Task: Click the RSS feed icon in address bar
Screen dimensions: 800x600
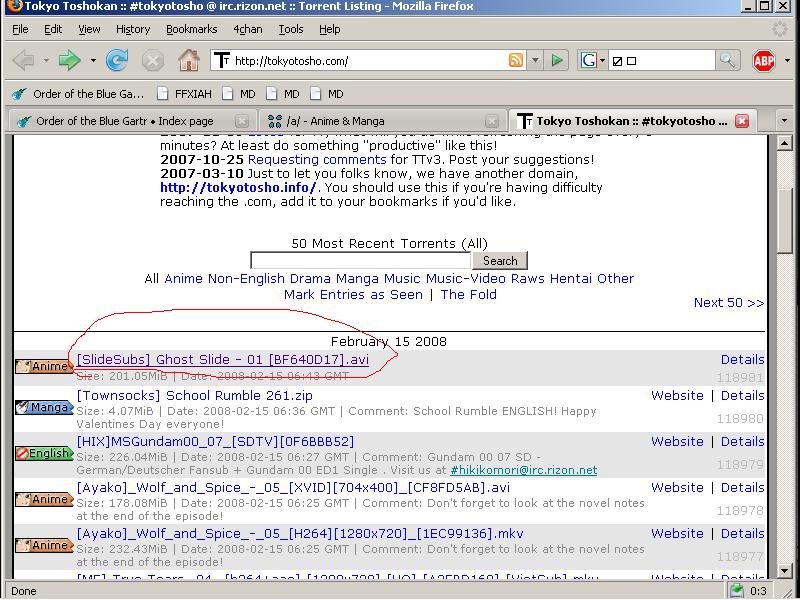Action: click(516, 61)
